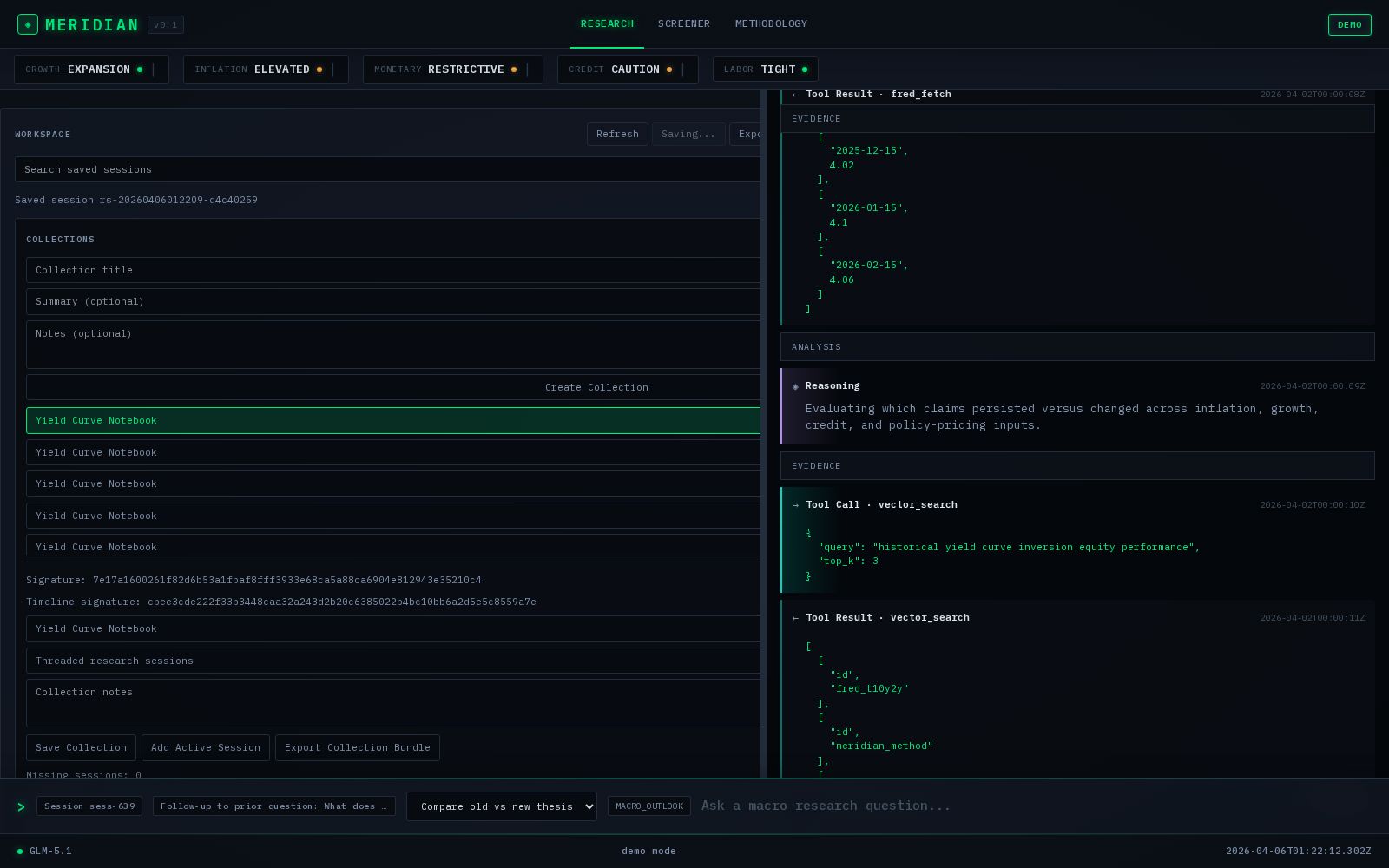Click the Timeline signature hash line

point(281,602)
